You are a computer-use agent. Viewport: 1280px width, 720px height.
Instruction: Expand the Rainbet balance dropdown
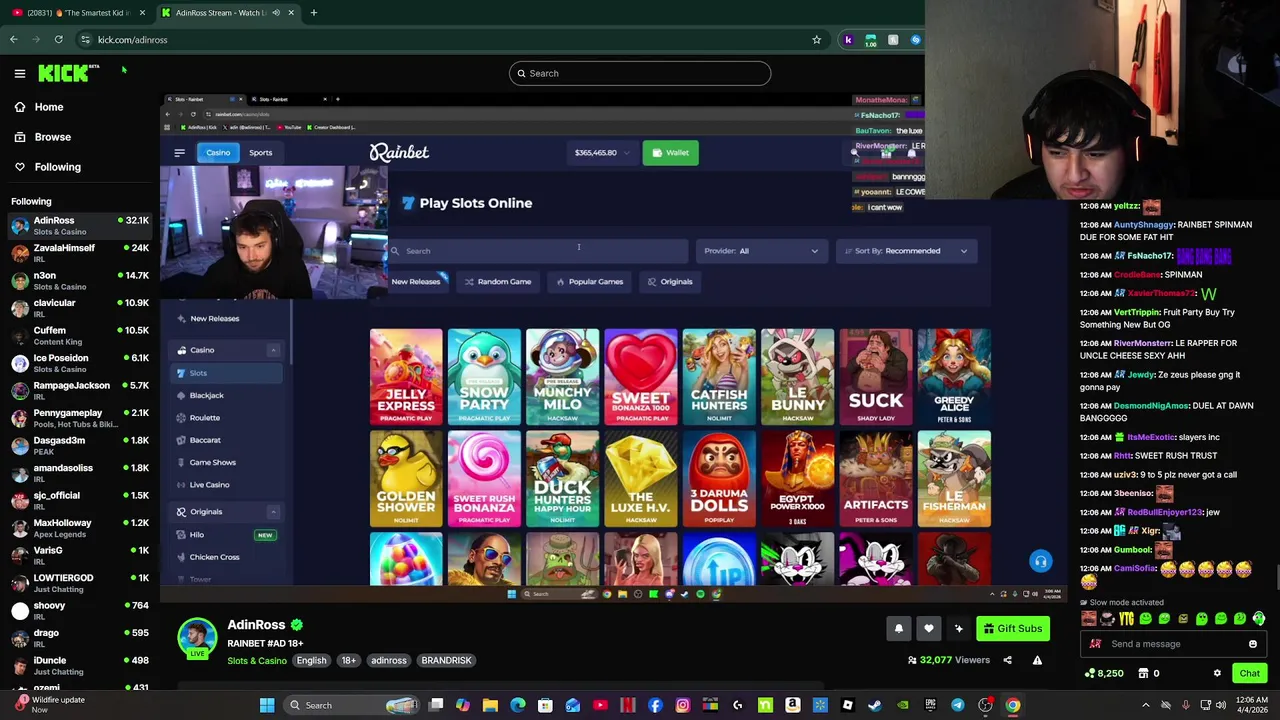601,153
